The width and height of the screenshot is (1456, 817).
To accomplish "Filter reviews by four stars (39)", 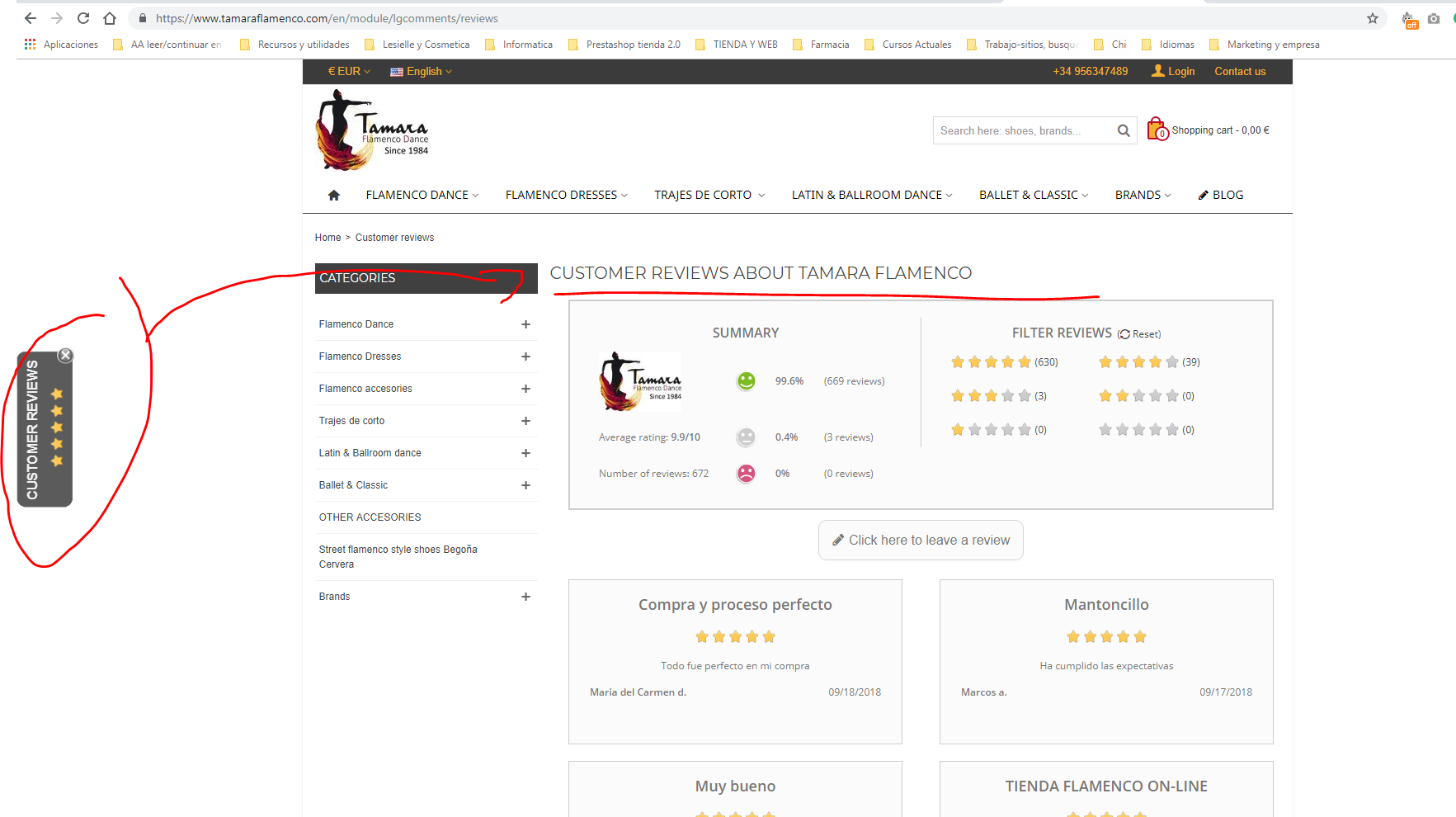I will 1148,362.
